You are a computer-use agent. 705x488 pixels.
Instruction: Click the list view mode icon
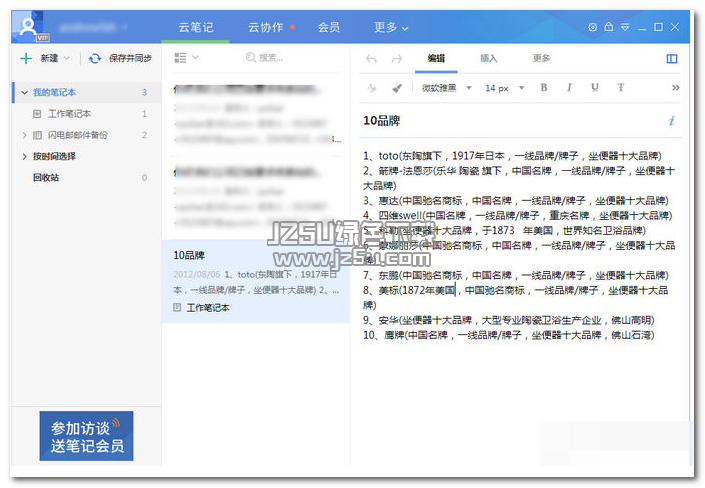180,58
